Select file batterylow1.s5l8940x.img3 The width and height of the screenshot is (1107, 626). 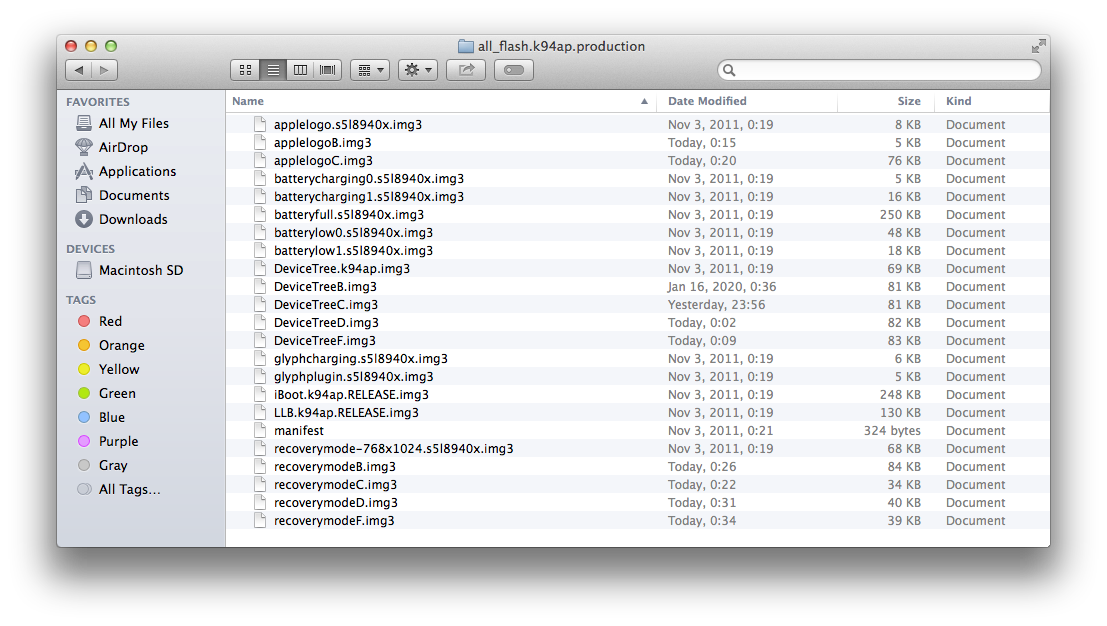pos(638,251)
